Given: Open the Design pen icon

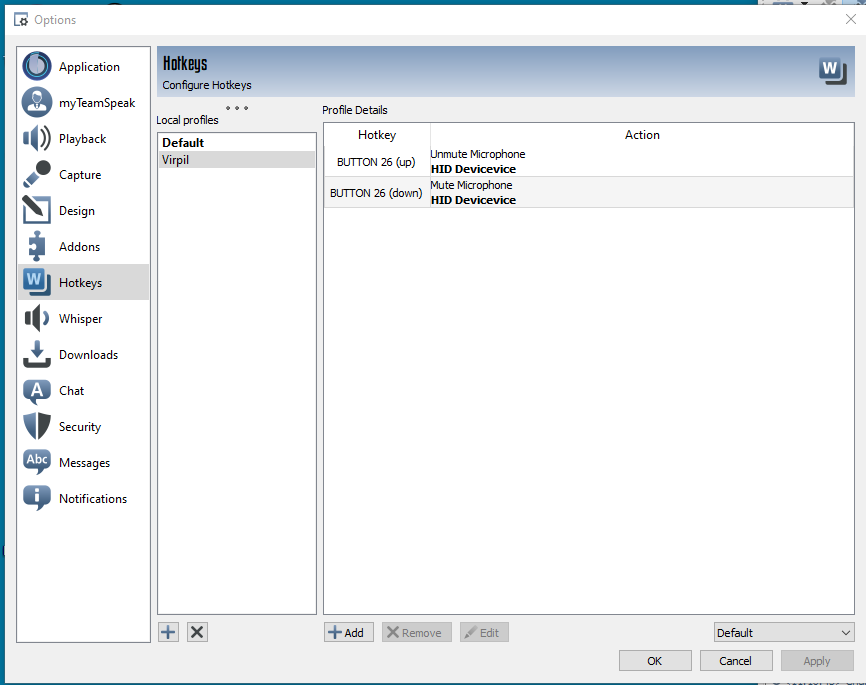Looking at the screenshot, I should point(37,210).
